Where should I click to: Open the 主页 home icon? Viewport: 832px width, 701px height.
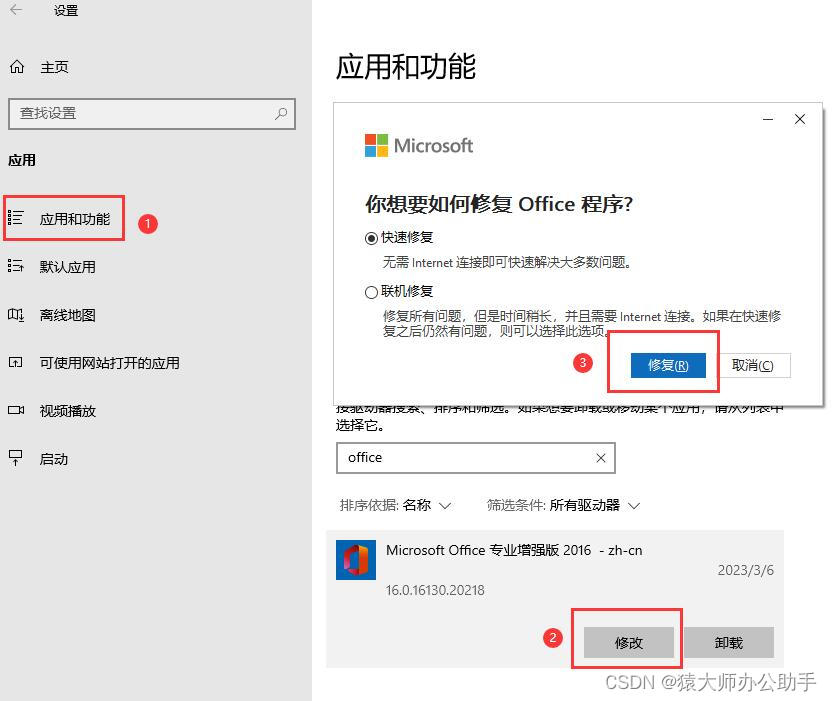click(x=17, y=67)
